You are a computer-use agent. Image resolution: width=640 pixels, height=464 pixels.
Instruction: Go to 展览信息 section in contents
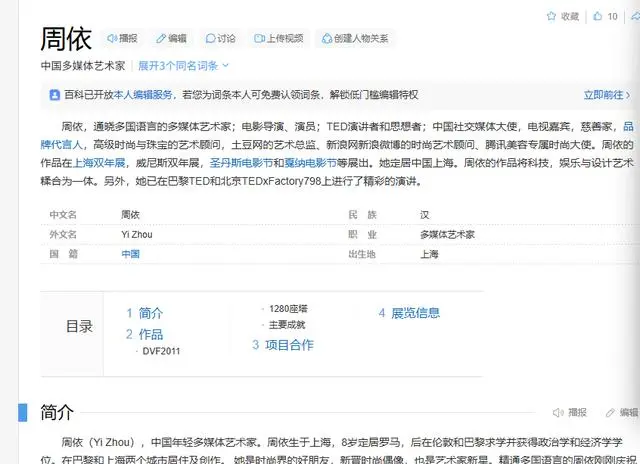coord(414,313)
